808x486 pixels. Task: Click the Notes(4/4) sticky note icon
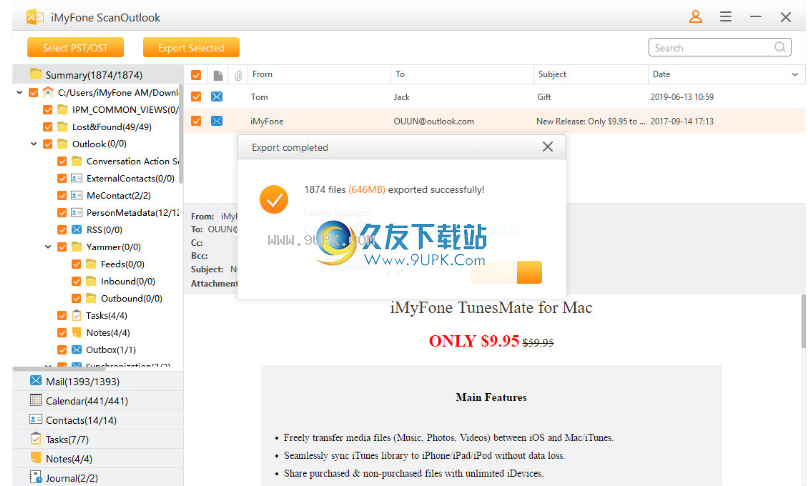click(x=77, y=332)
